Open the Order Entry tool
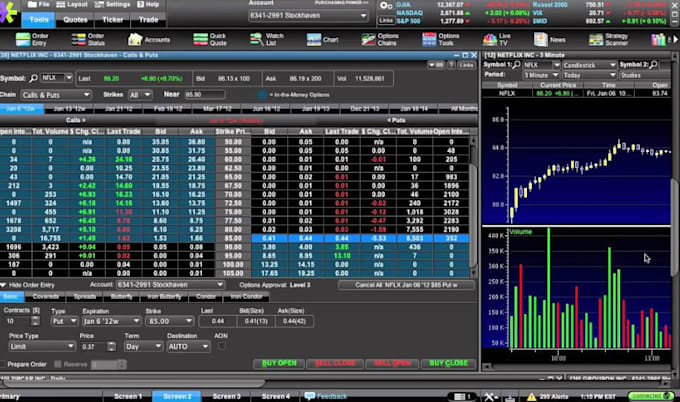Image resolution: width=680 pixels, height=402 pixels. tap(32, 39)
